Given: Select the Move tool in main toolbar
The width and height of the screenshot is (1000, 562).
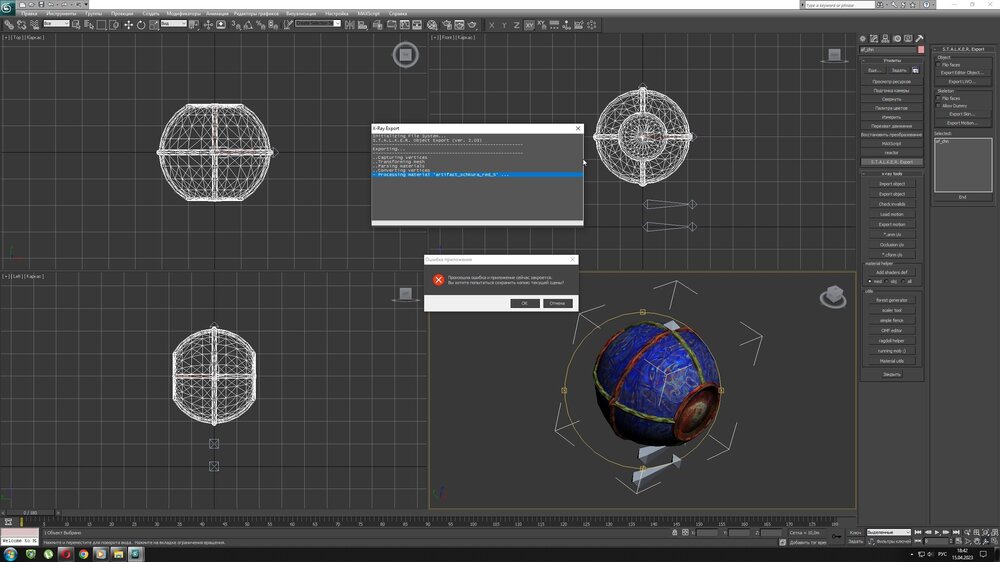Looking at the screenshot, I should point(128,24).
